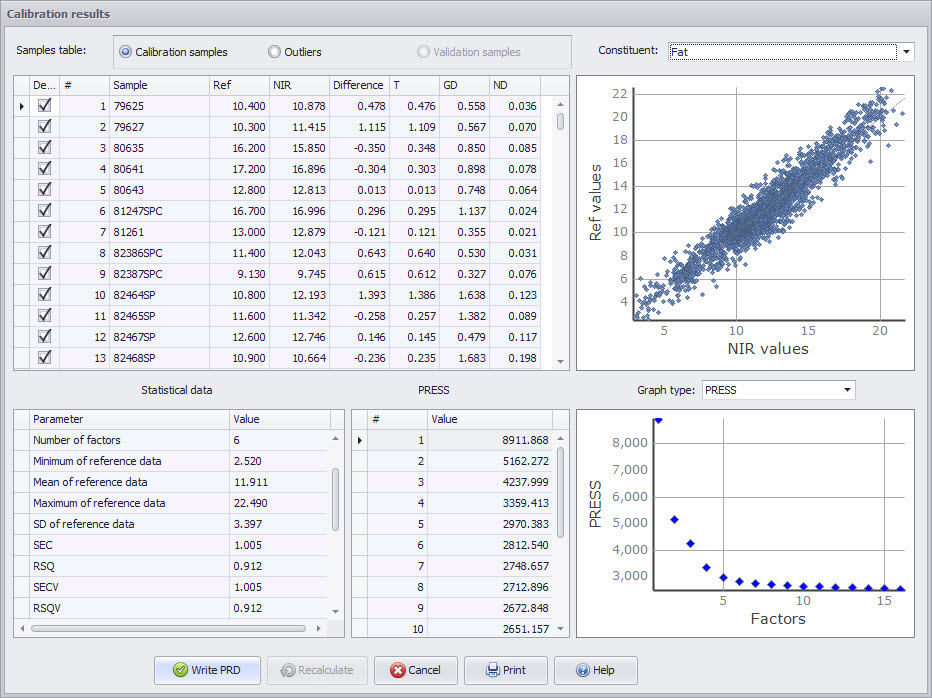Click the Print button
The image size is (932, 698).
pos(505,670)
